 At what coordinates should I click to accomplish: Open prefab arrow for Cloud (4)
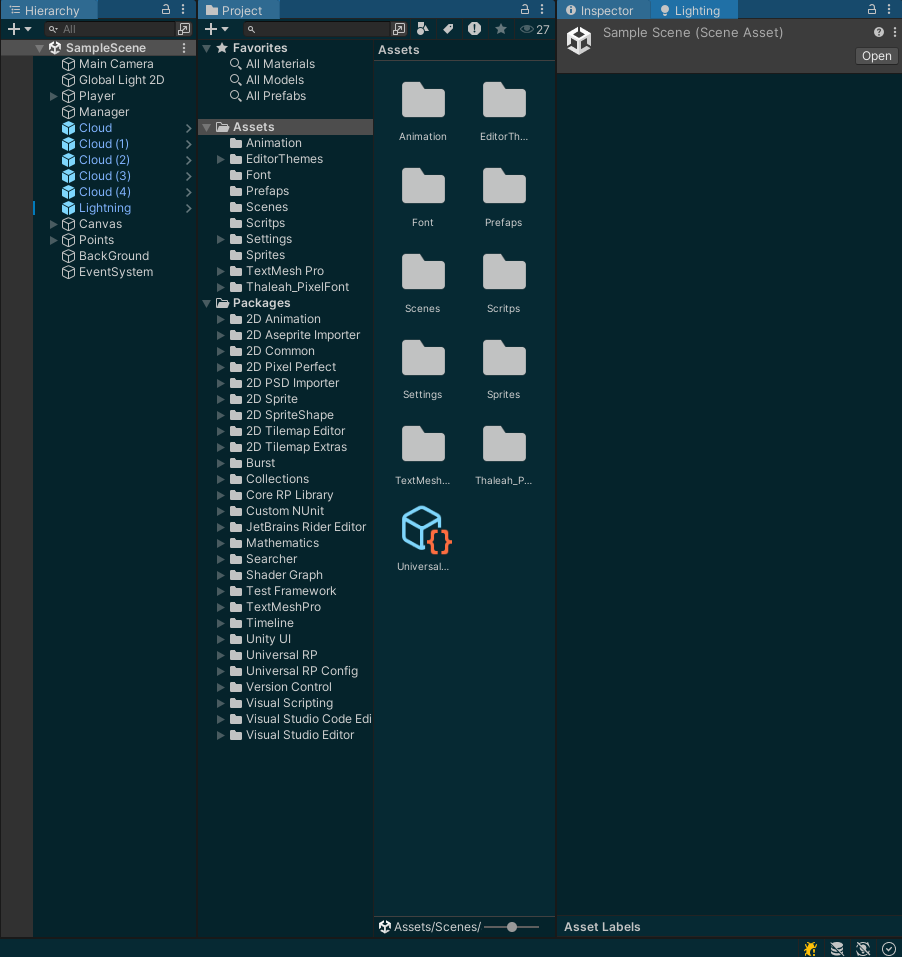pos(189,192)
